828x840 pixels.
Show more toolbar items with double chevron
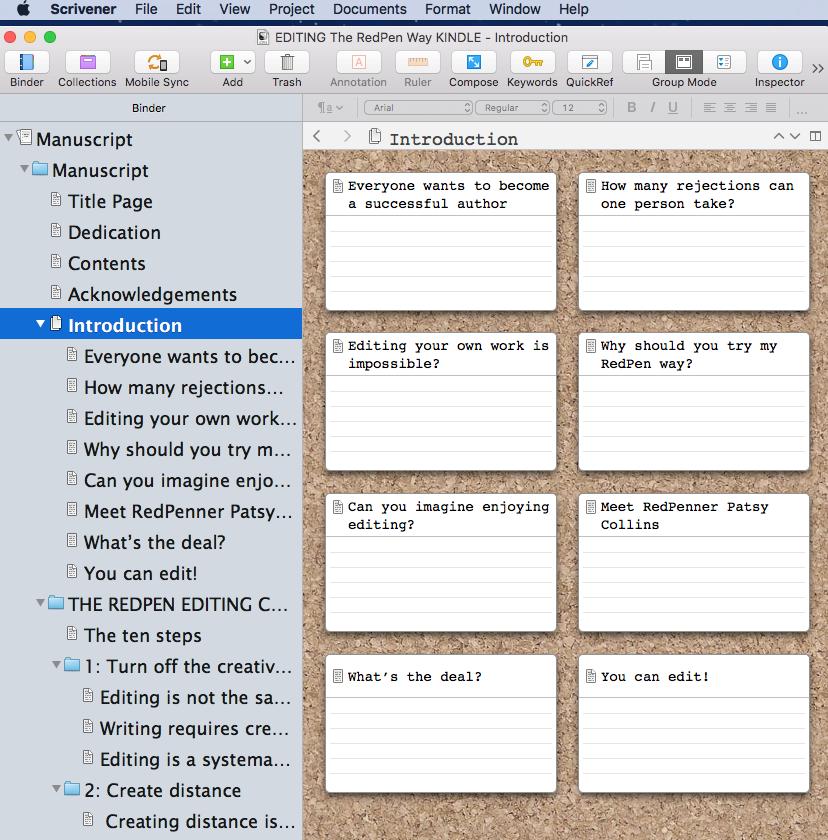817,69
